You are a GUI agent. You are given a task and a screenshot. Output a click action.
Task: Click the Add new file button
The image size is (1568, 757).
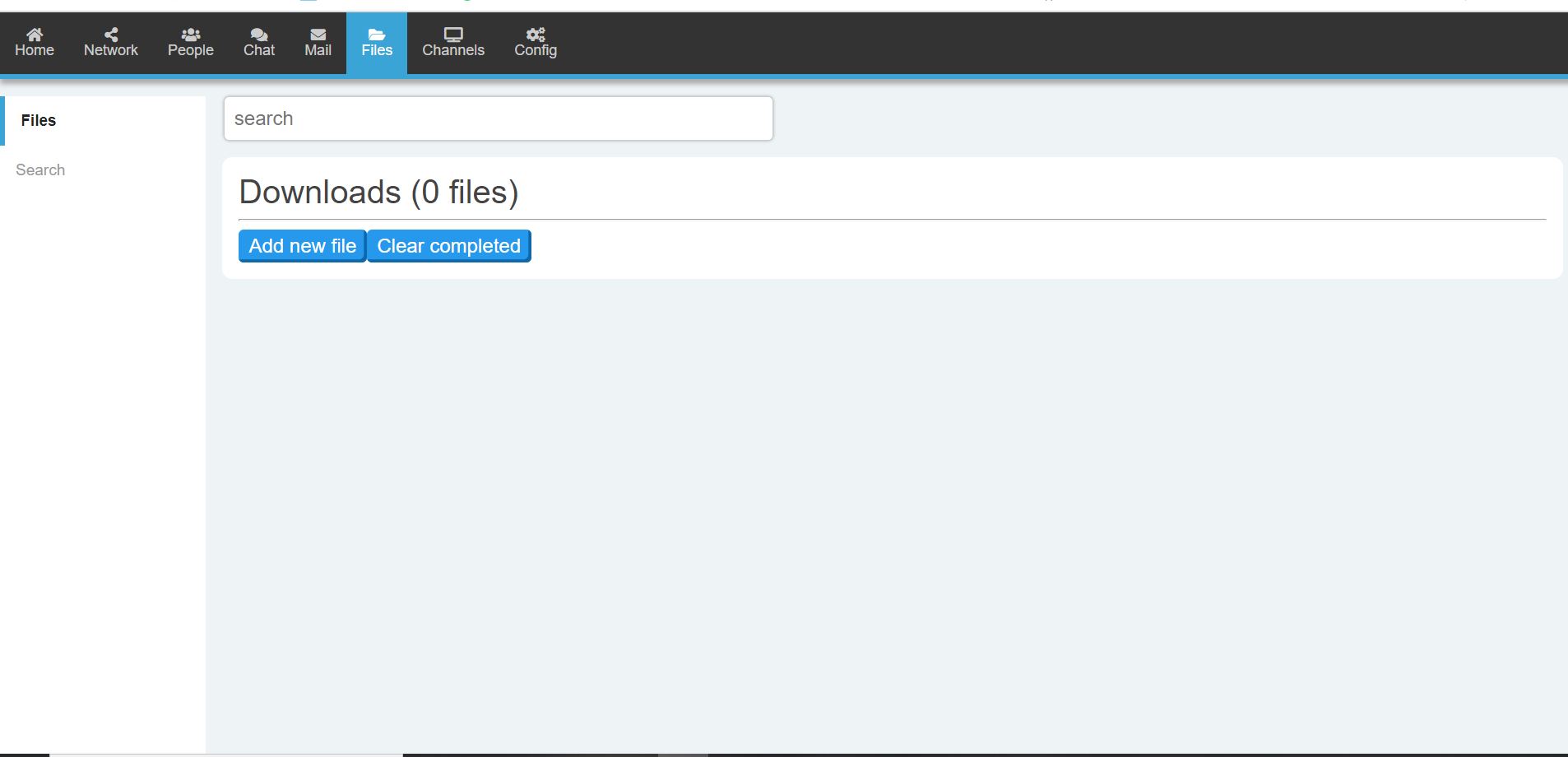coord(301,245)
